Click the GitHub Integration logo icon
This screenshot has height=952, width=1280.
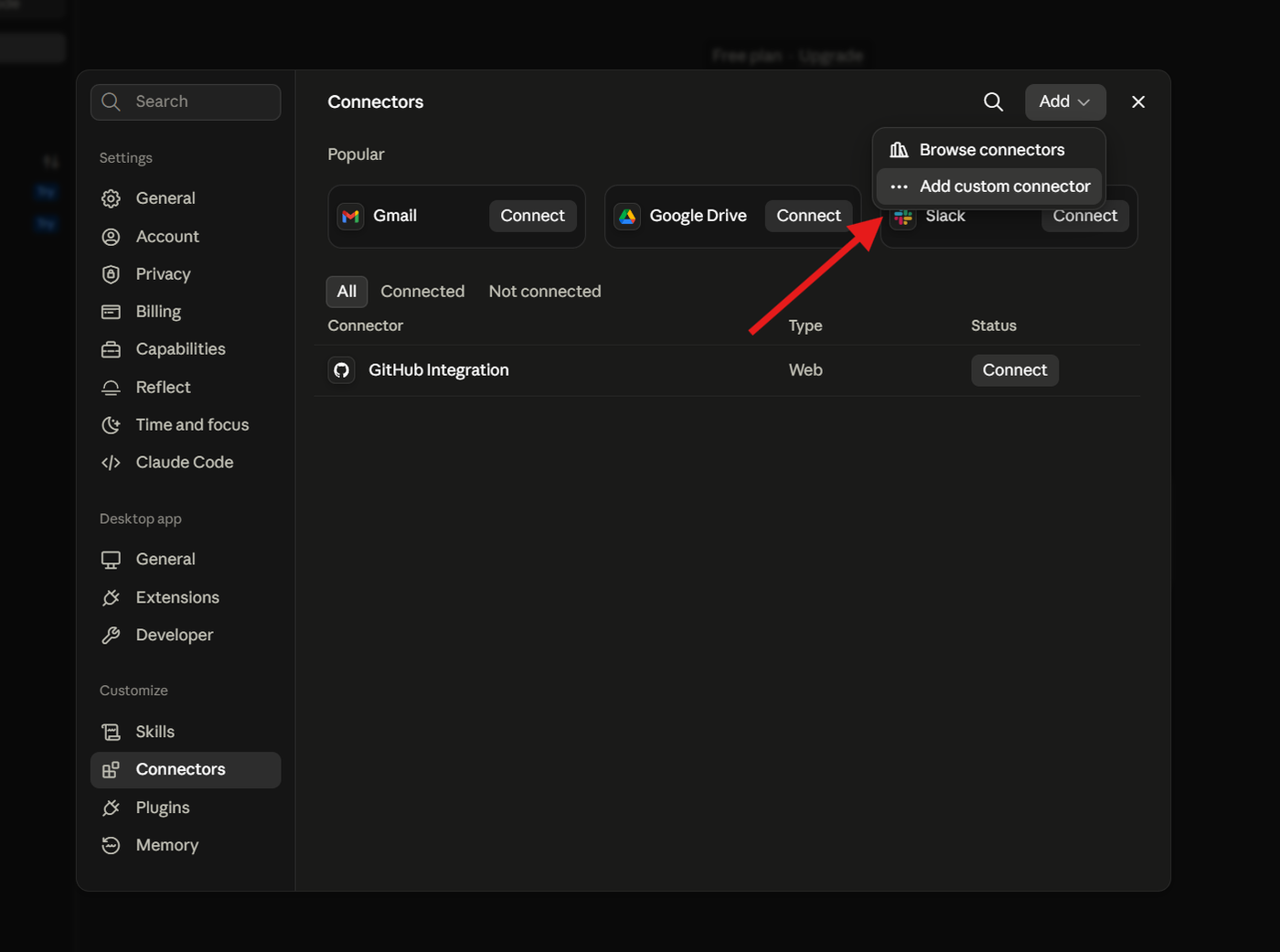pyautogui.click(x=341, y=370)
